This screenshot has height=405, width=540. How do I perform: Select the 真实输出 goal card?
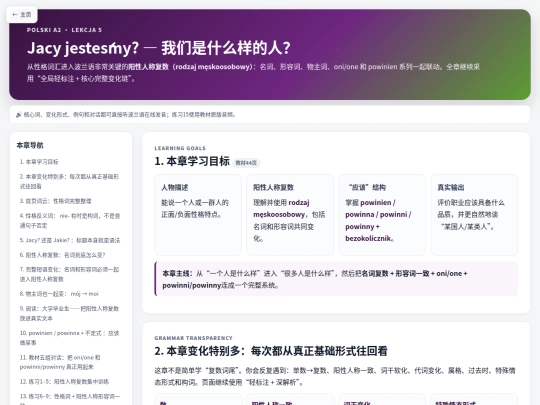[x=474, y=215]
